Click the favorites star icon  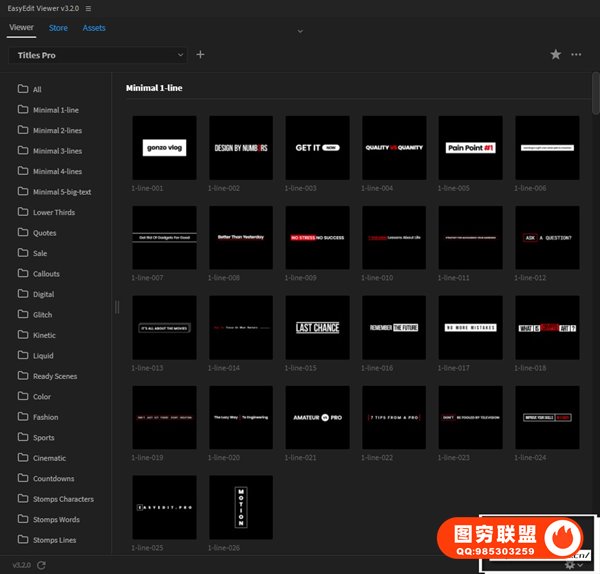pos(556,55)
